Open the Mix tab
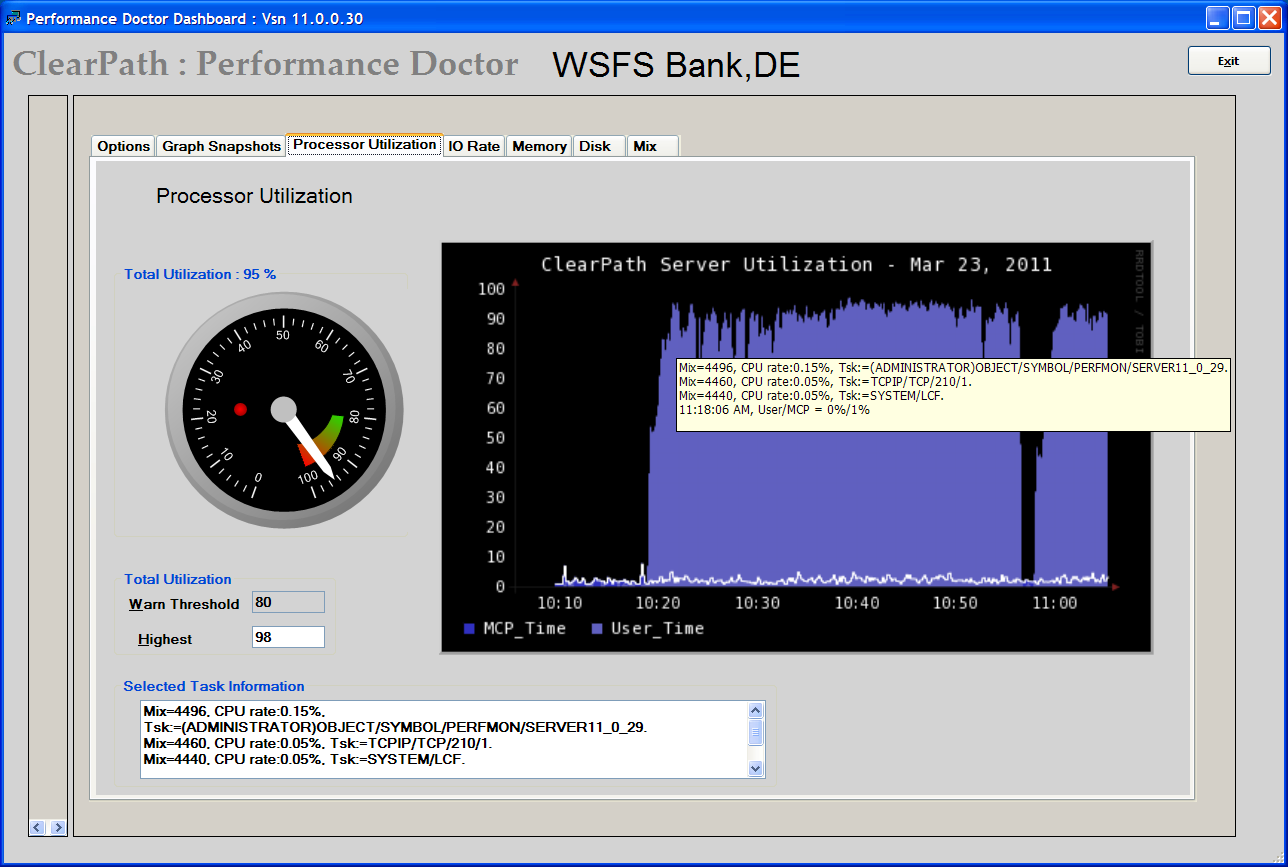Image resolution: width=1288 pixels, height=867 pixels. click(x=652, y=146)
